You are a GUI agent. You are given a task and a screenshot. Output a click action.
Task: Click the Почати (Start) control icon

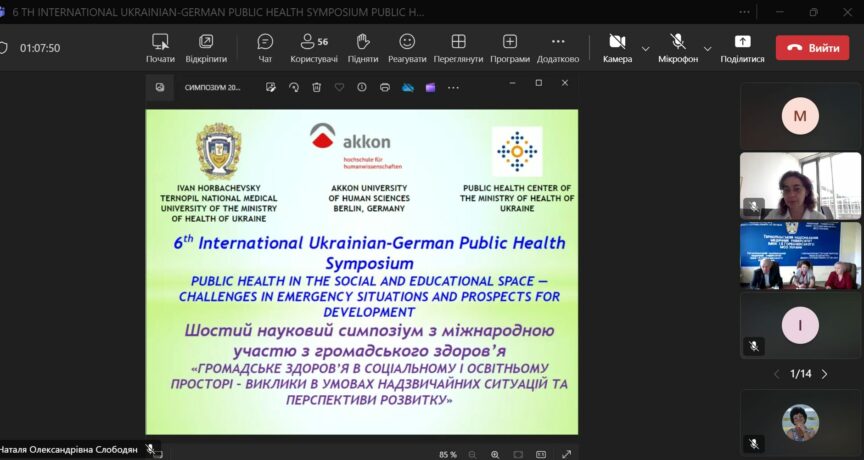(160, 47)
